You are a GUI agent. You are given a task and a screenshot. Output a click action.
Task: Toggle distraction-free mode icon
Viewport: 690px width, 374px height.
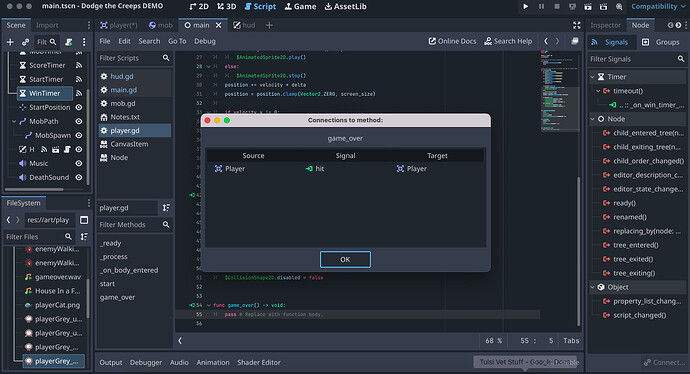(576, 25)
